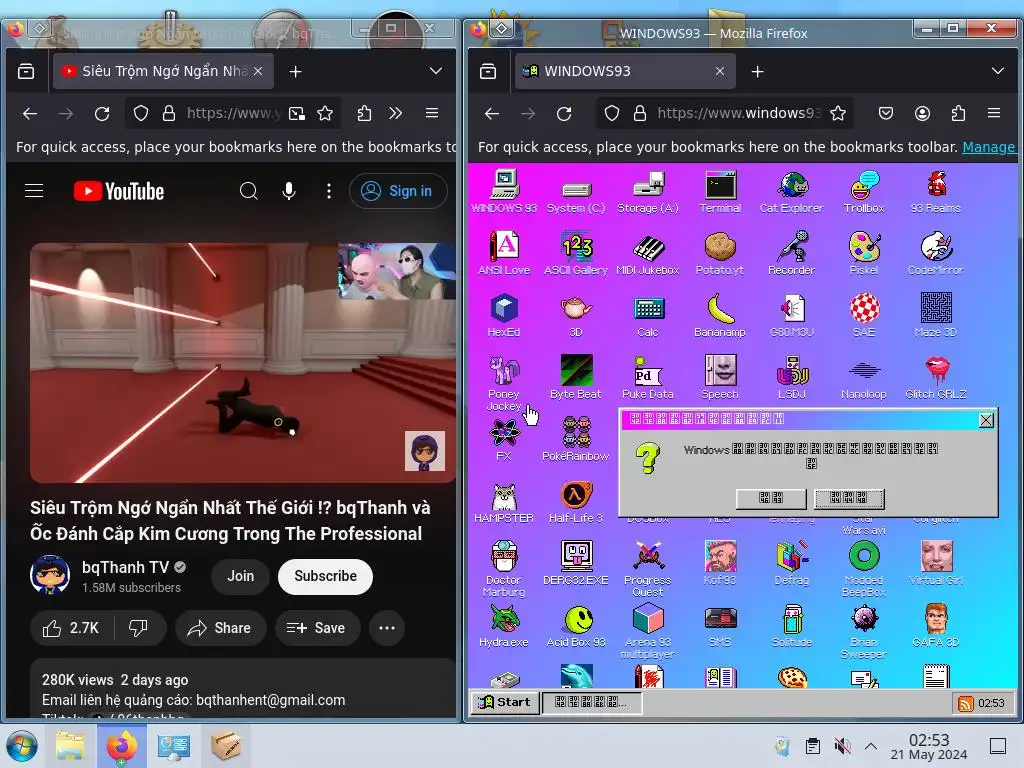Select the glitched task in Windows93 taskbar
Viewport: 1024px width, 768px height.
(x=591, y=702)
